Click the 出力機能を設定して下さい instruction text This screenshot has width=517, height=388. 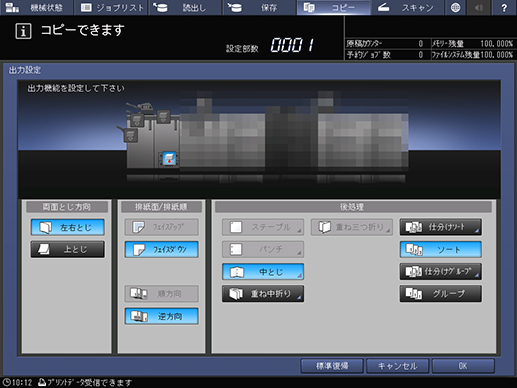tap(76, 88)
